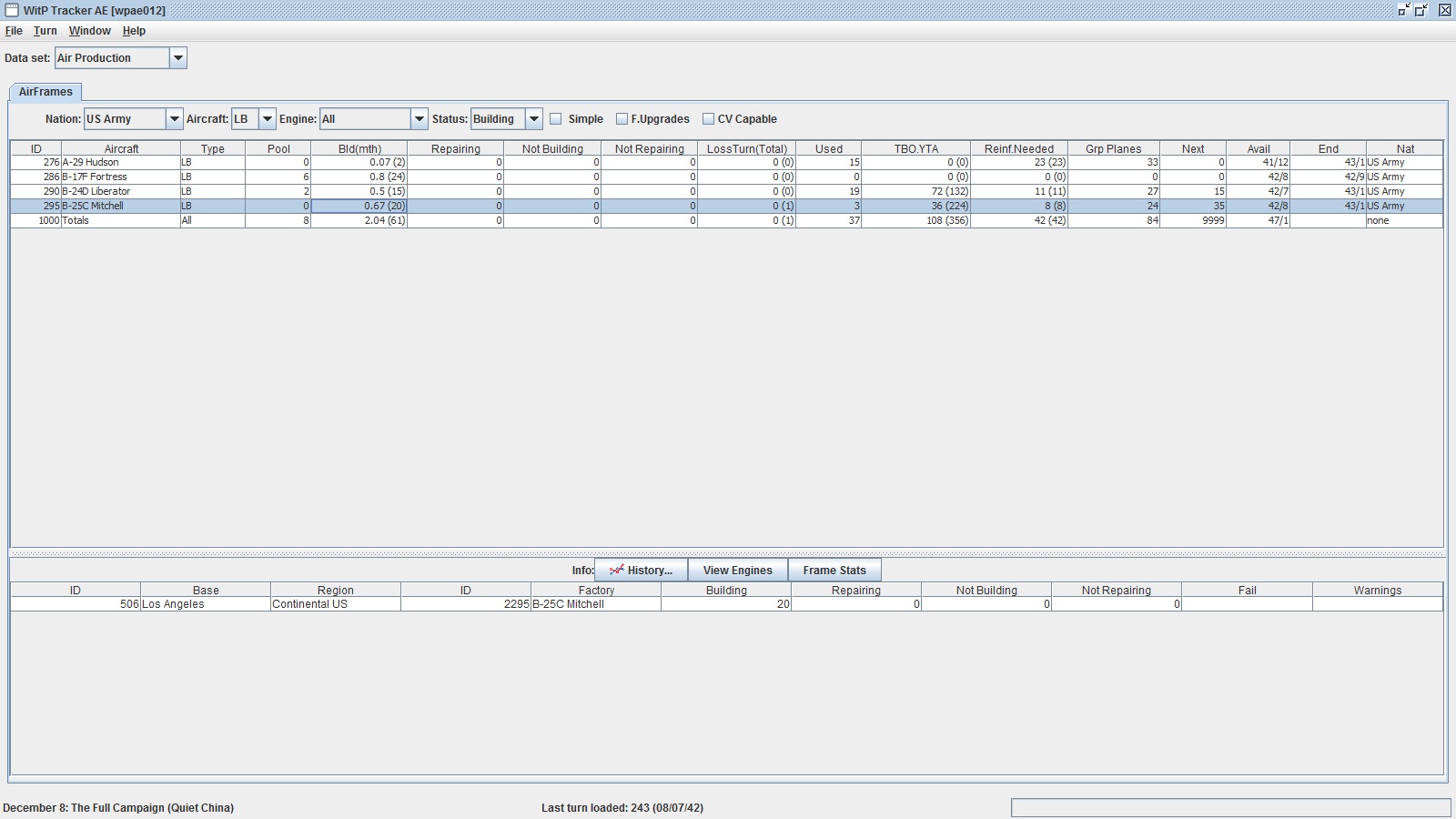
Task: Click the Grp Planes column header
Action: click(x=1114, y=148)
